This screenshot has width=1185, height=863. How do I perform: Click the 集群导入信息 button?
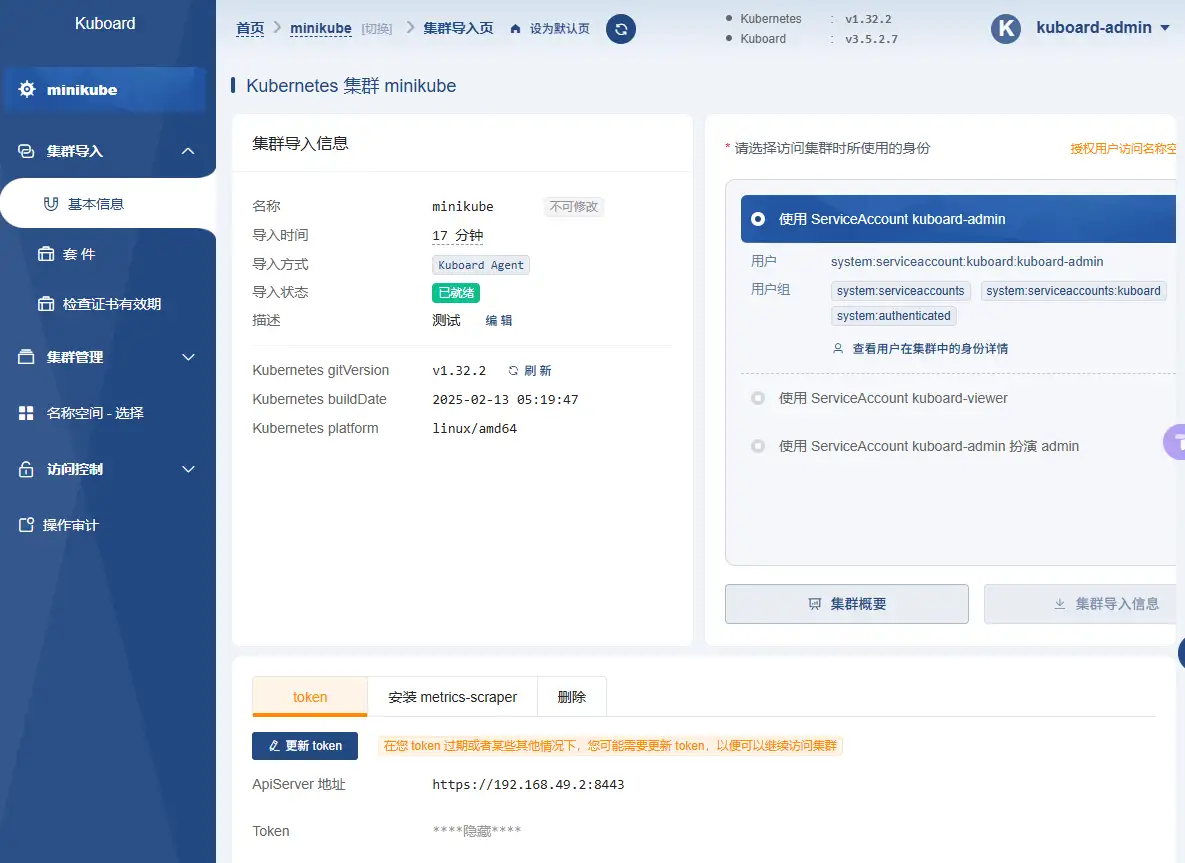tap(1080, 604)
